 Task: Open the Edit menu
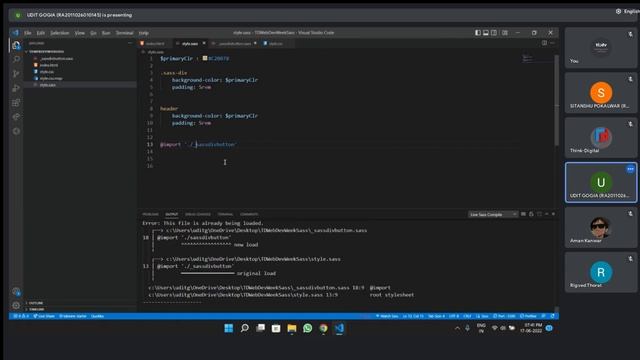[41, 33]
